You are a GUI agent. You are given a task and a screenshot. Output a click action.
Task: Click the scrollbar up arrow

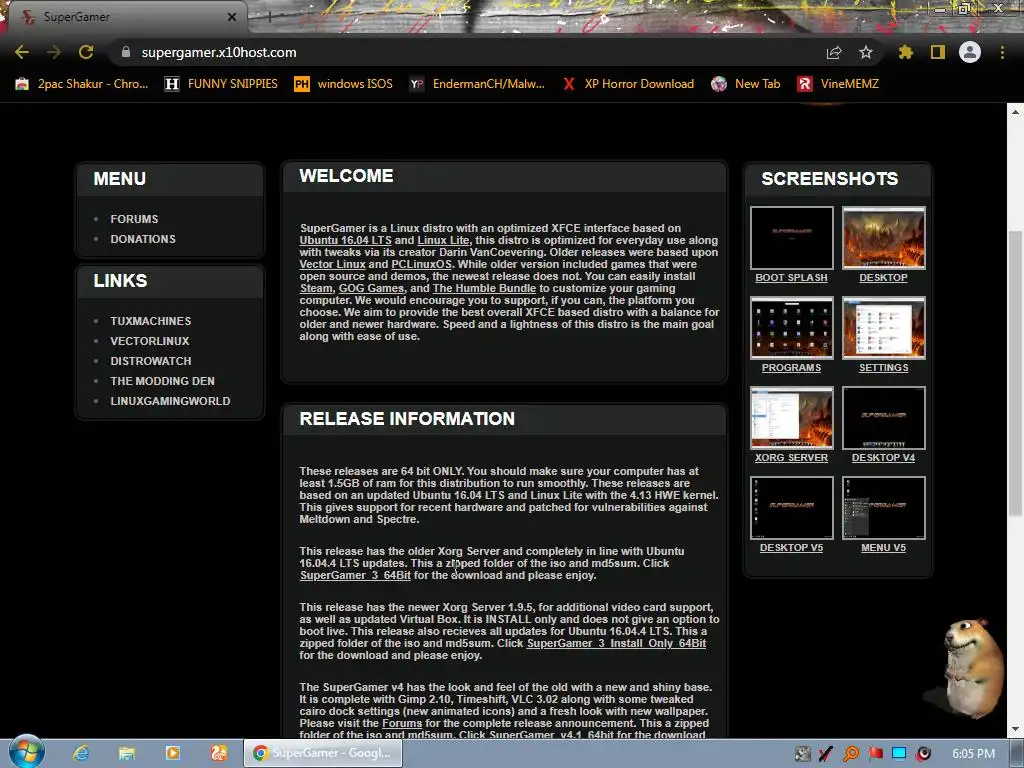1015,112
